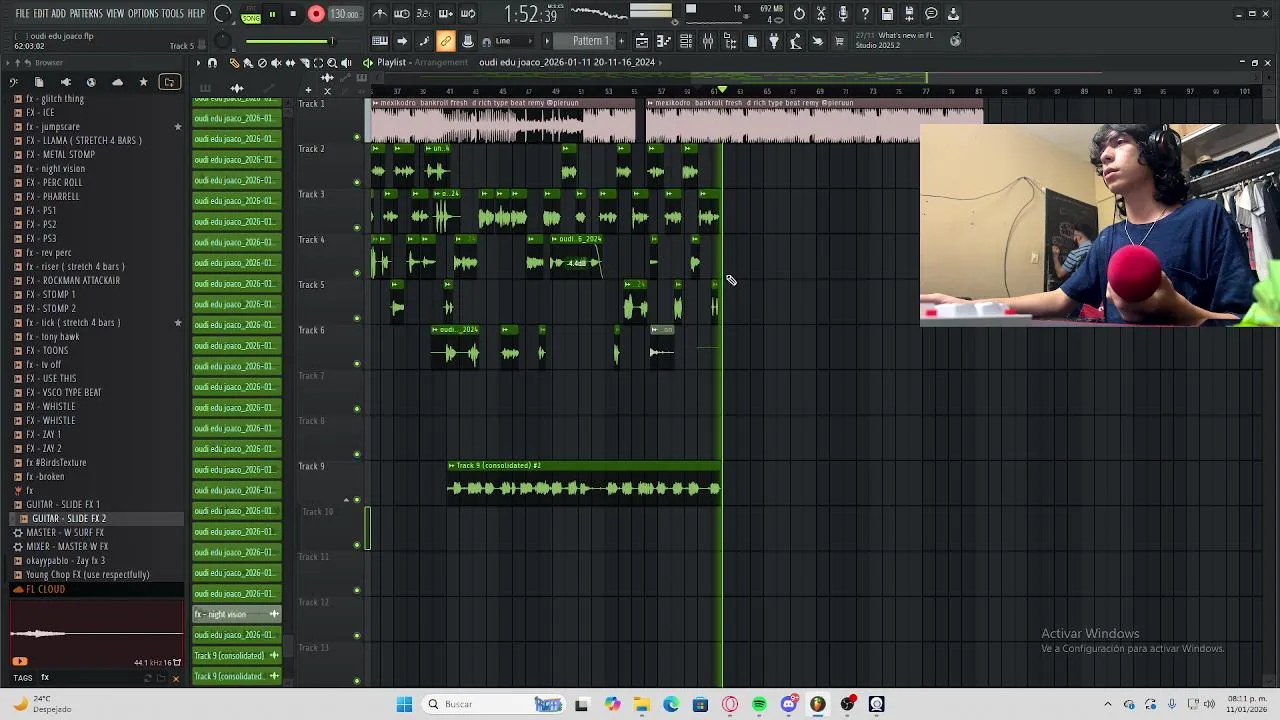Enable the loop recording icon
The height and width of the screenshot is (720, 1280).
[467, 14]
